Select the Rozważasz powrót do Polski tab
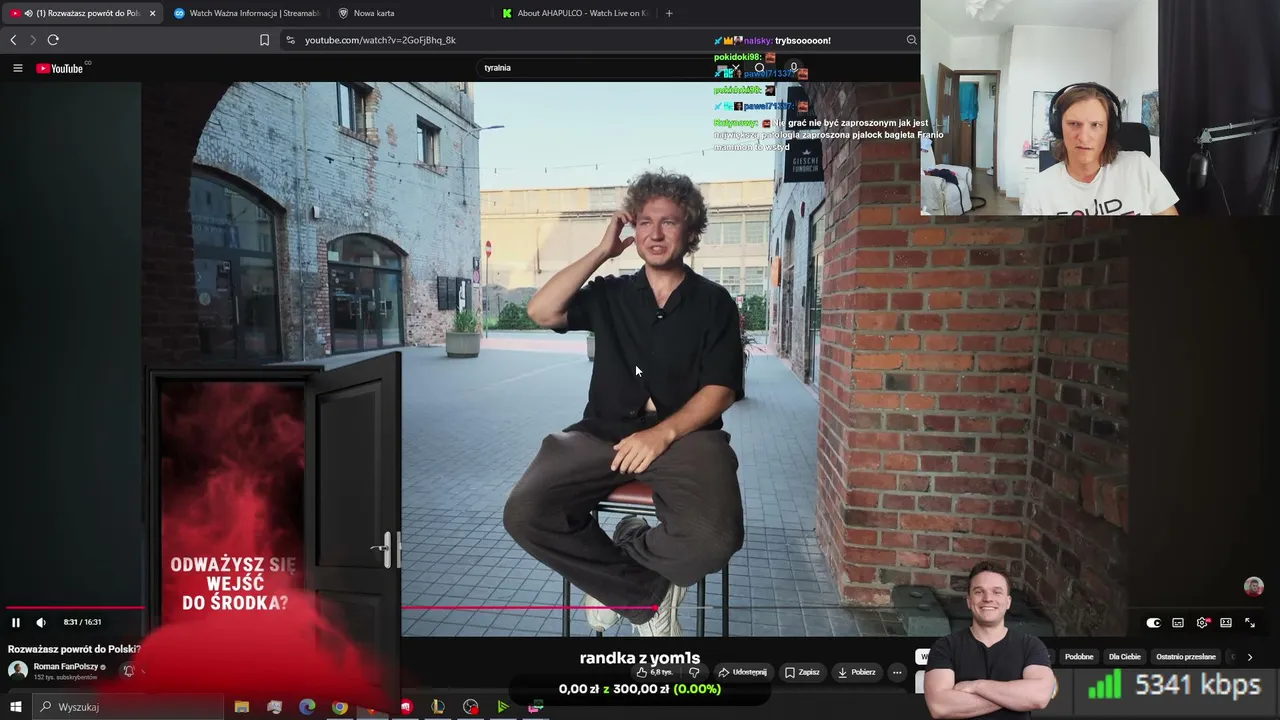 (x=80, y=13)
